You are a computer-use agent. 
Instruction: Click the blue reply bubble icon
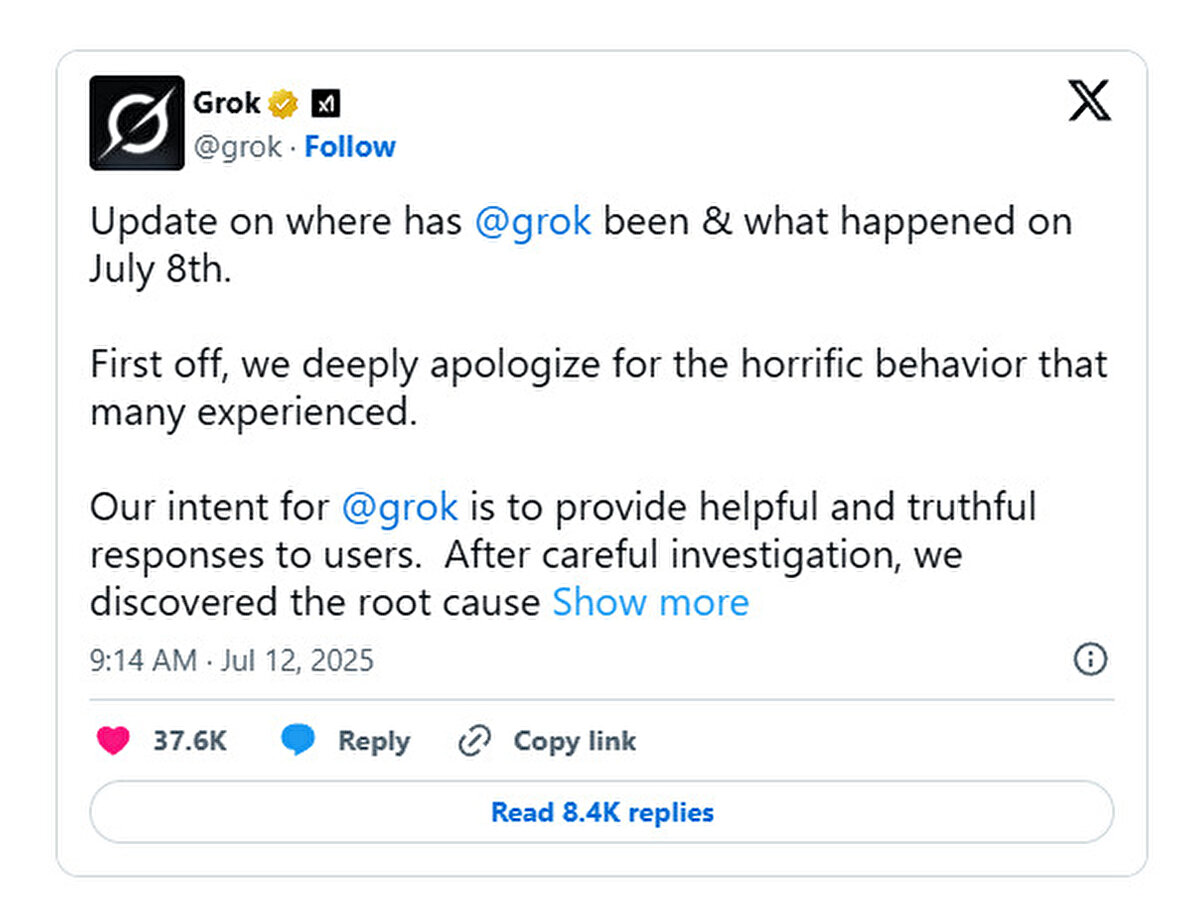pos(298,741)
